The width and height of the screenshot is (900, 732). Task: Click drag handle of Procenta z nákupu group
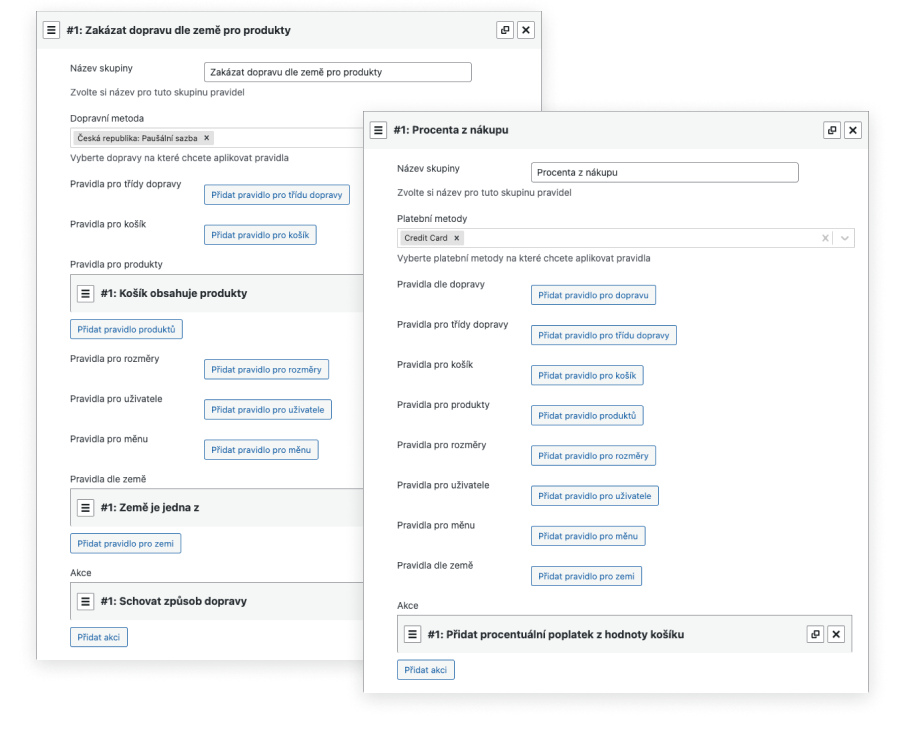(379, 130)
